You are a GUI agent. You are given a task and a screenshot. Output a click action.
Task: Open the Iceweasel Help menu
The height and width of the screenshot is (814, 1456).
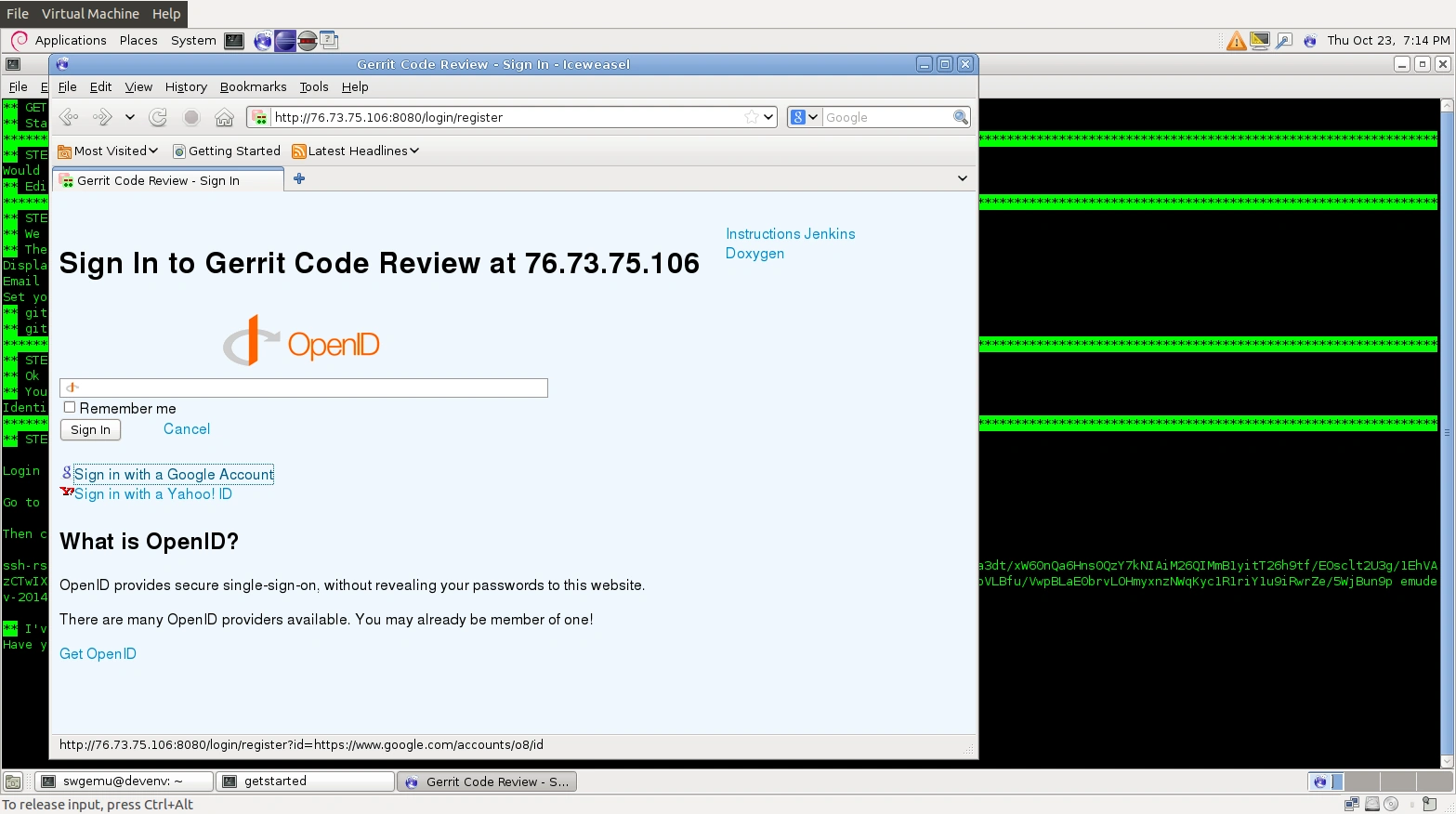355,86
